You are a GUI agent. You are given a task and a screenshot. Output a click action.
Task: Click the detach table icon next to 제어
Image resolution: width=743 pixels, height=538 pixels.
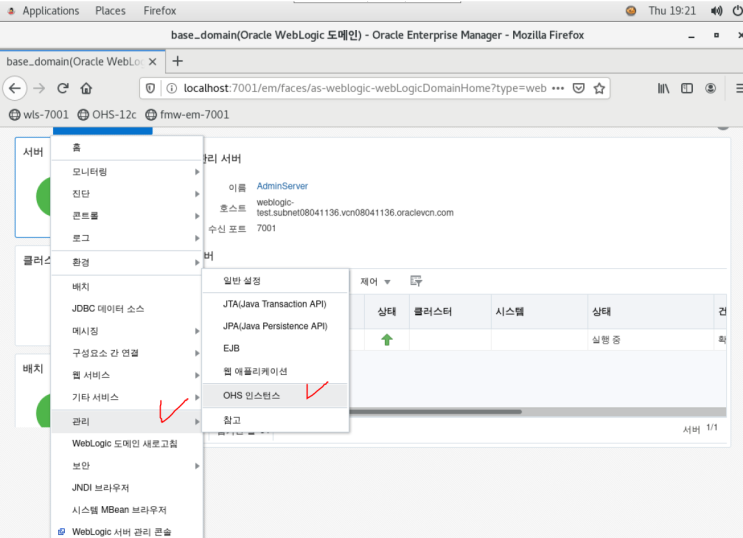click(416, 281)
